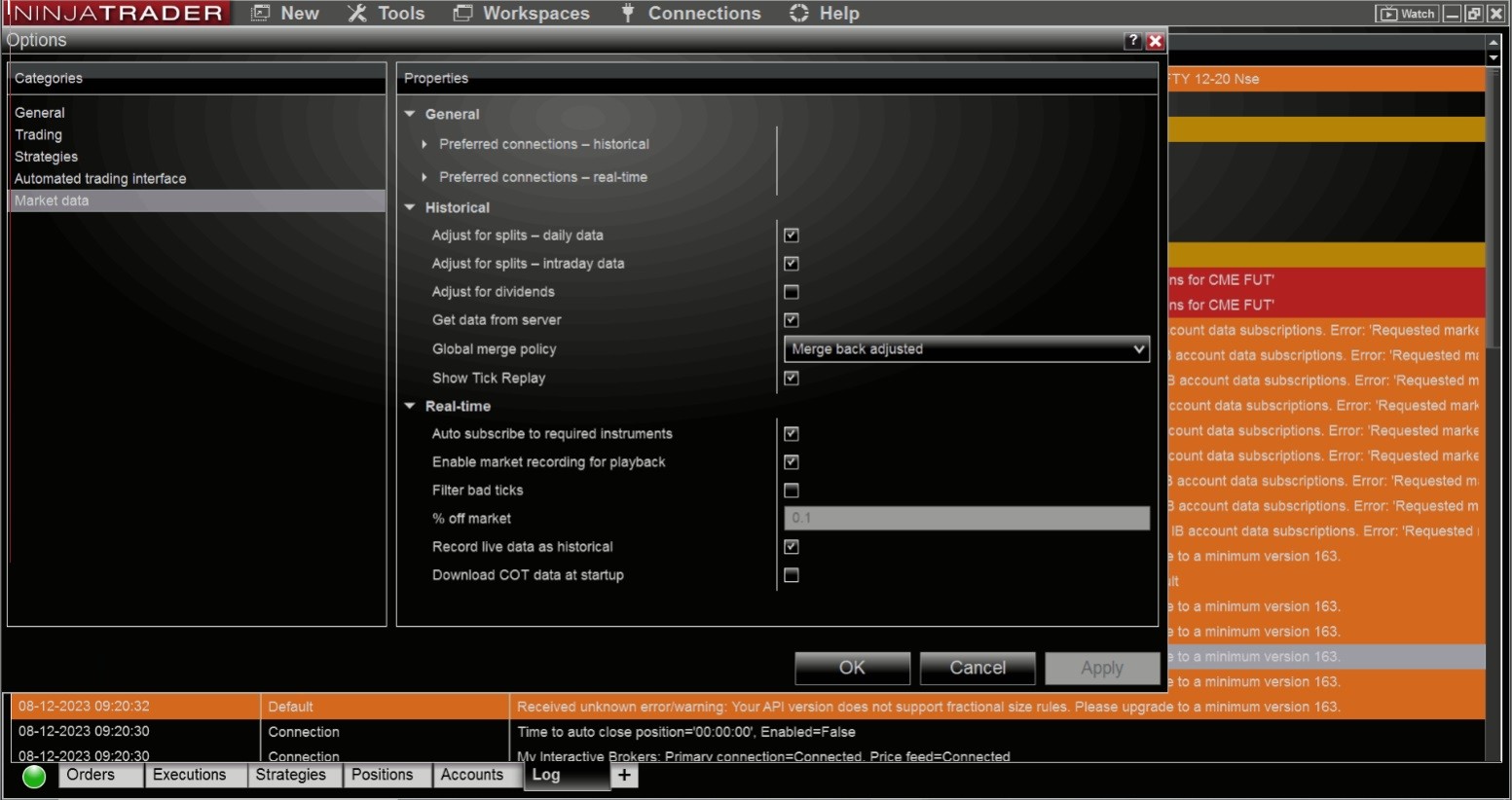
Task: Expand Preferred connections – historical
Action: pyautogui.click(x=424, y=144)
